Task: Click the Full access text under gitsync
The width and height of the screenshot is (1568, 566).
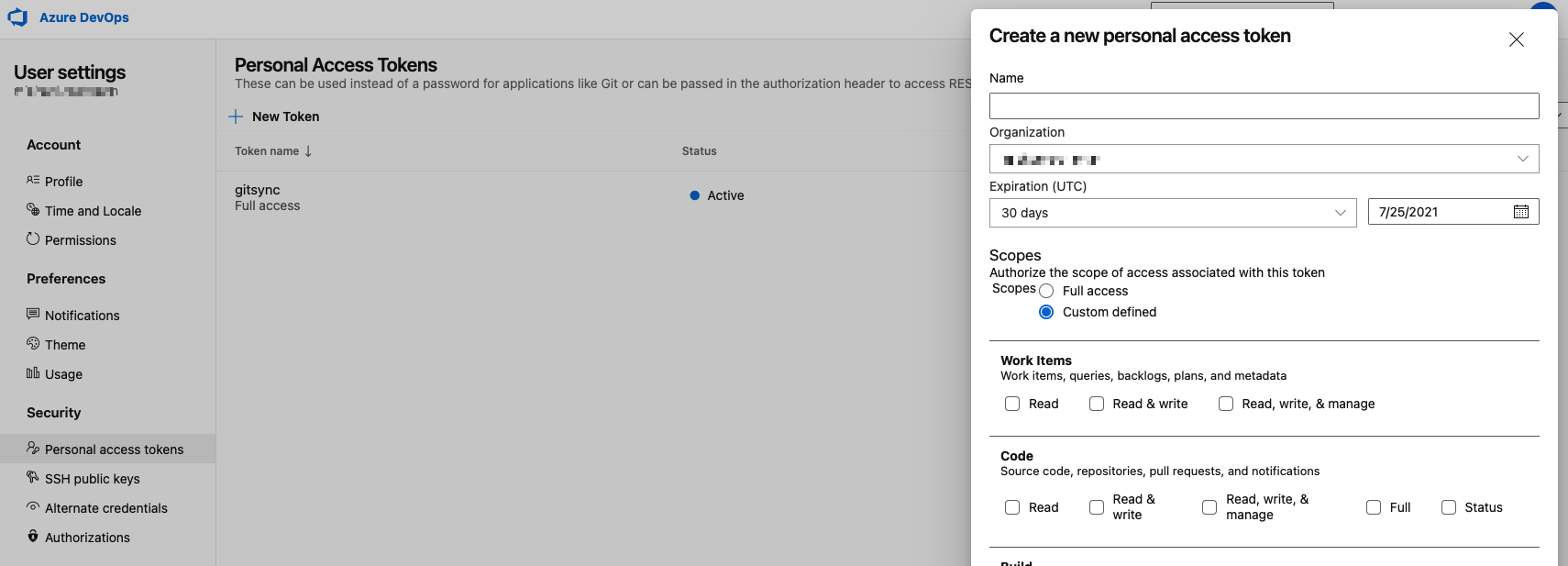Action: click(x=267, y=205)
